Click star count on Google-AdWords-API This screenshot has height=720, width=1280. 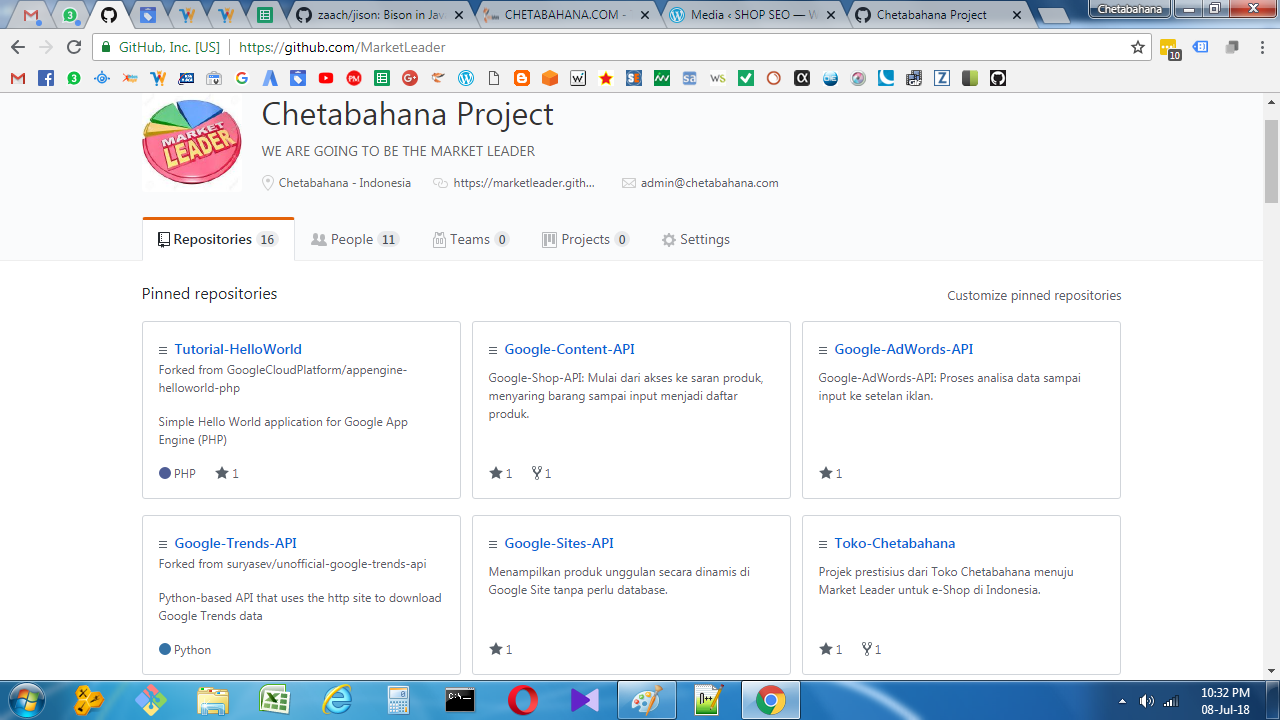coord(831,473)
